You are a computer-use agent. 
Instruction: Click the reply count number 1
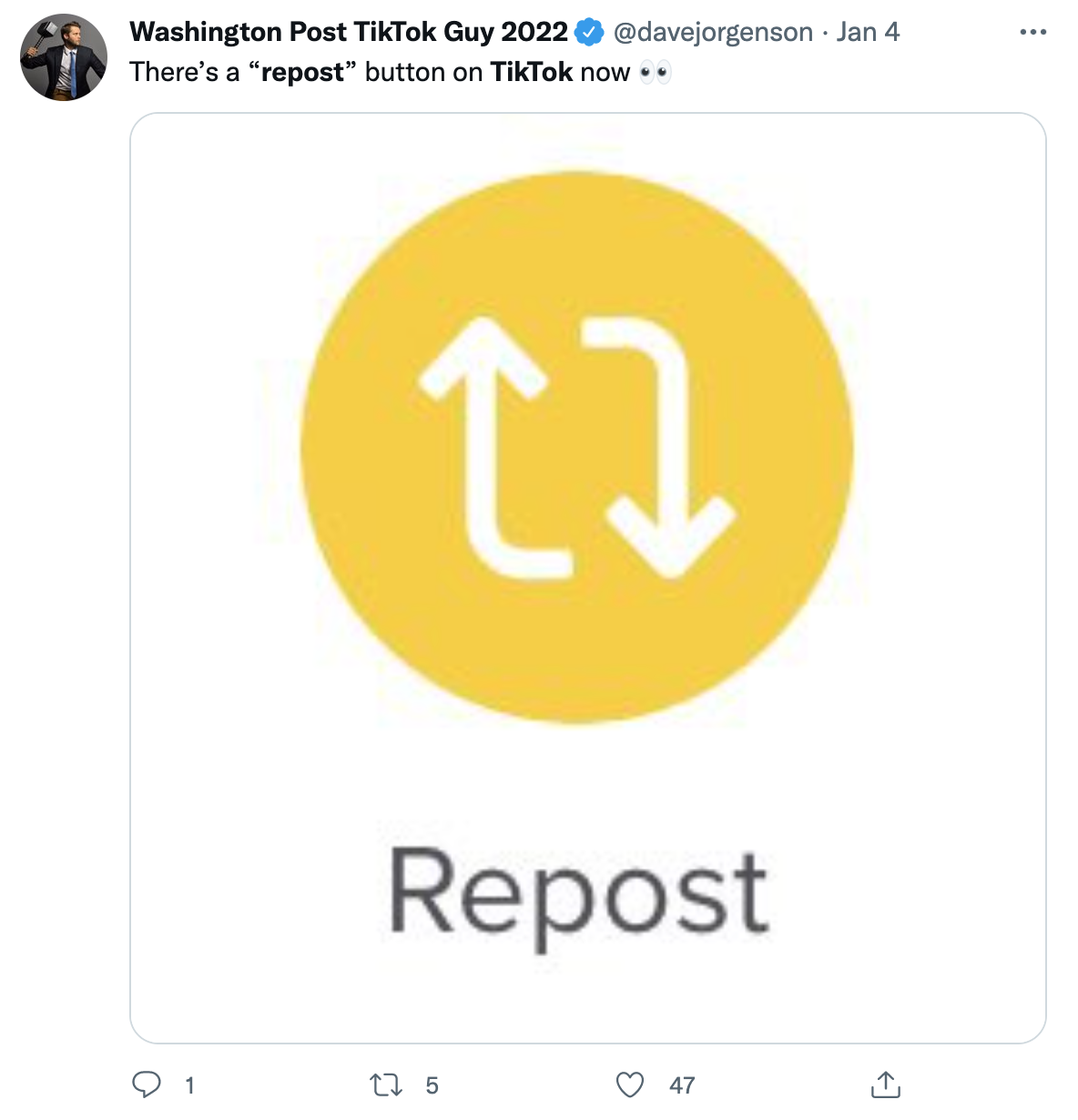coord(189,1084)
